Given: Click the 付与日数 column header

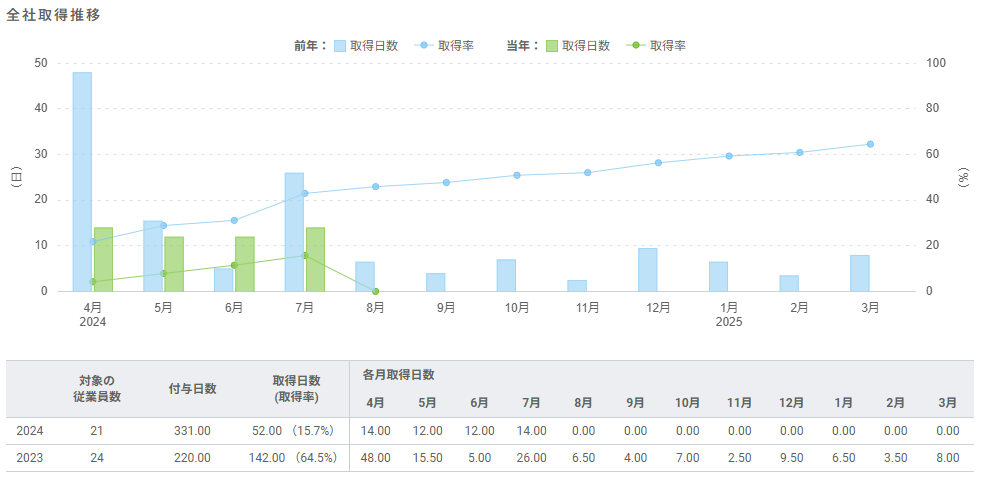Looking at the screenshot, I should [192, 388].
